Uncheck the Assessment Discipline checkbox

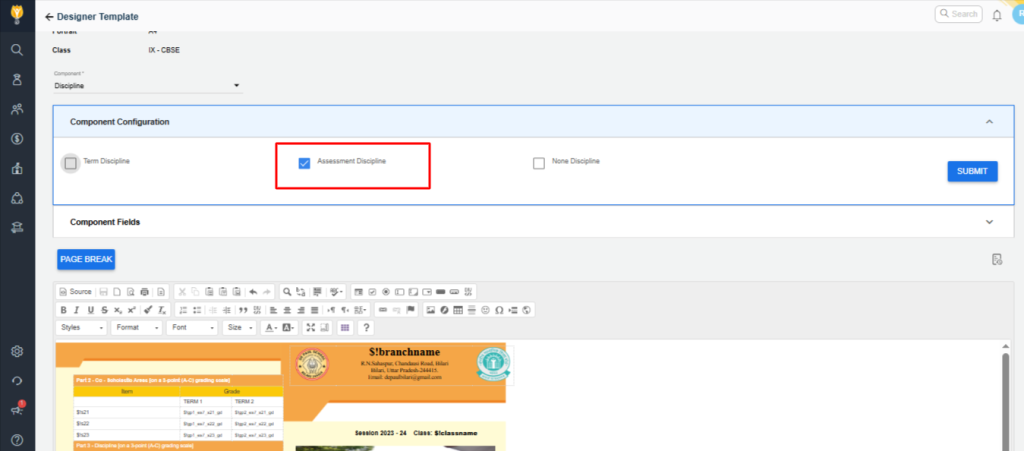click(x=304, y=163)
